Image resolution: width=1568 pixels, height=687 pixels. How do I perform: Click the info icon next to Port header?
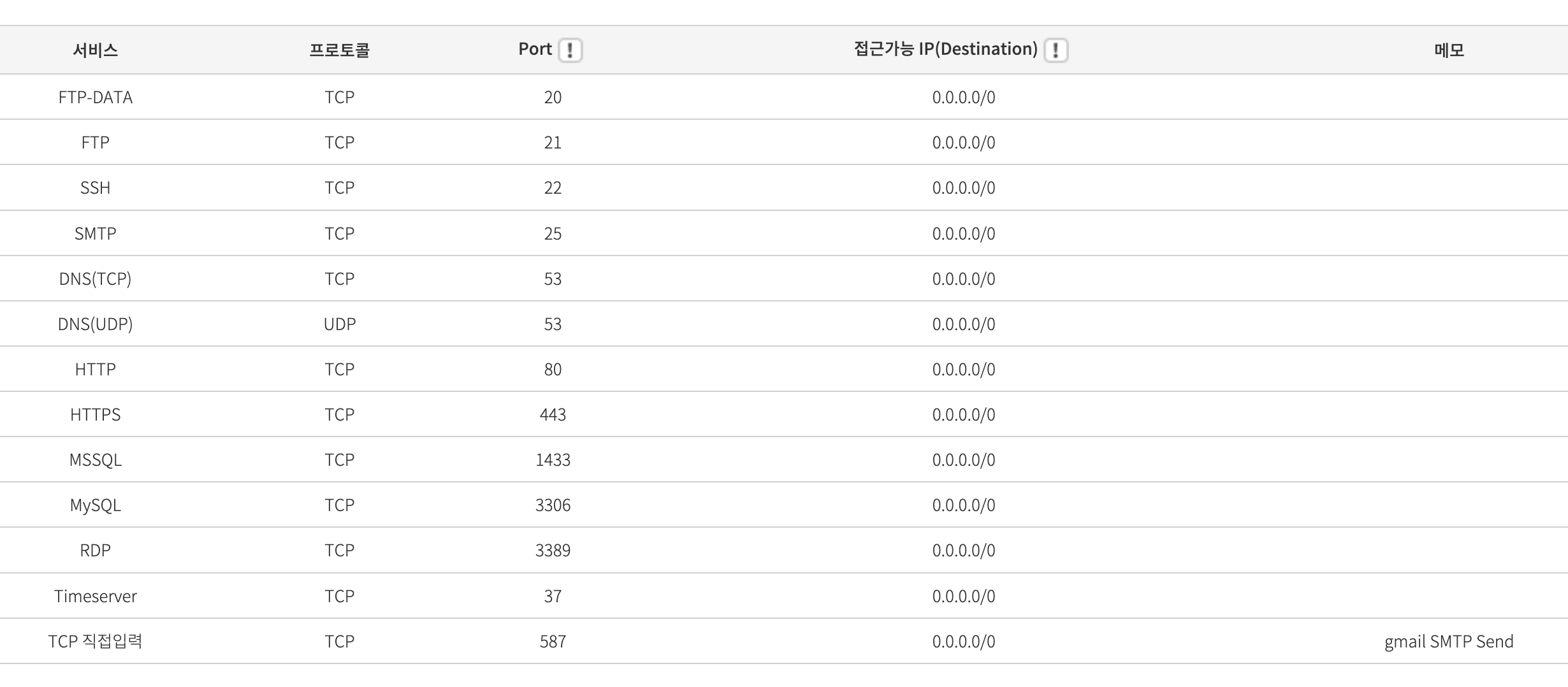click(570, 50)
